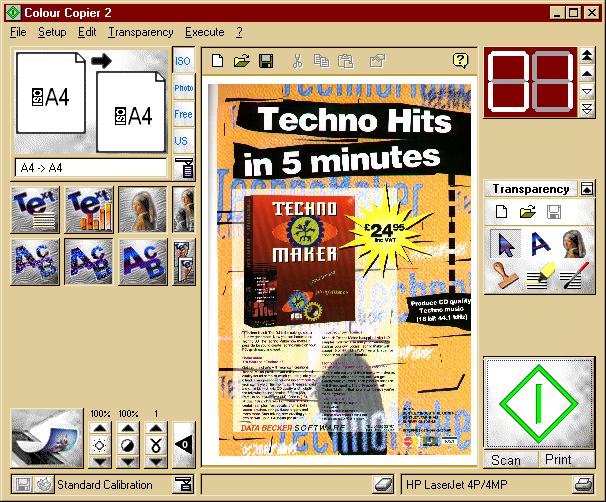Screen dimensions: 606x502
Task: Create new transparency with blank page icon
Action: pyautogui.click(x=501, y=212)
